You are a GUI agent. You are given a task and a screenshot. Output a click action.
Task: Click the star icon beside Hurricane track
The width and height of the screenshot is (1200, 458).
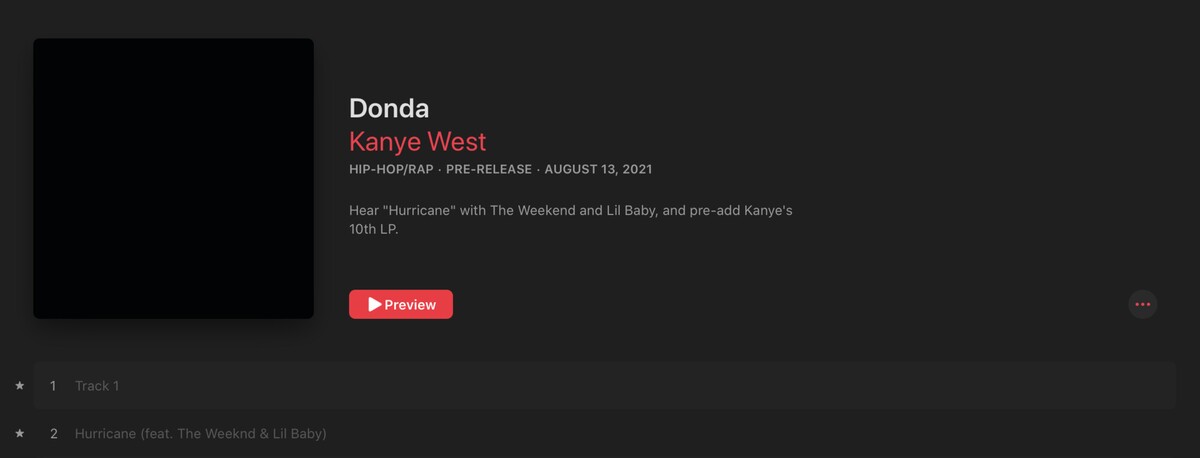pos(19,434)
